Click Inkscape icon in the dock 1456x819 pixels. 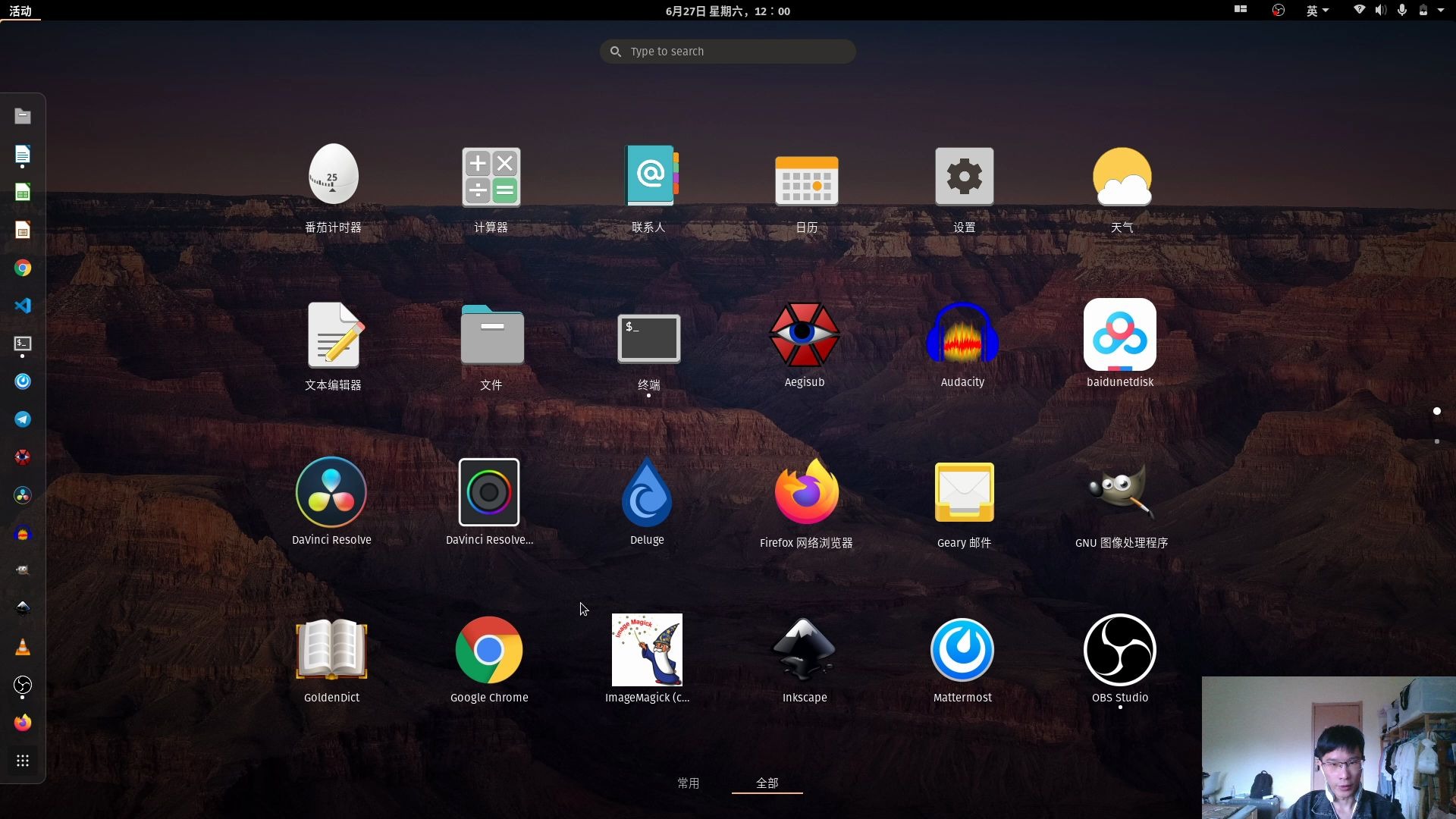coord(23,609)
